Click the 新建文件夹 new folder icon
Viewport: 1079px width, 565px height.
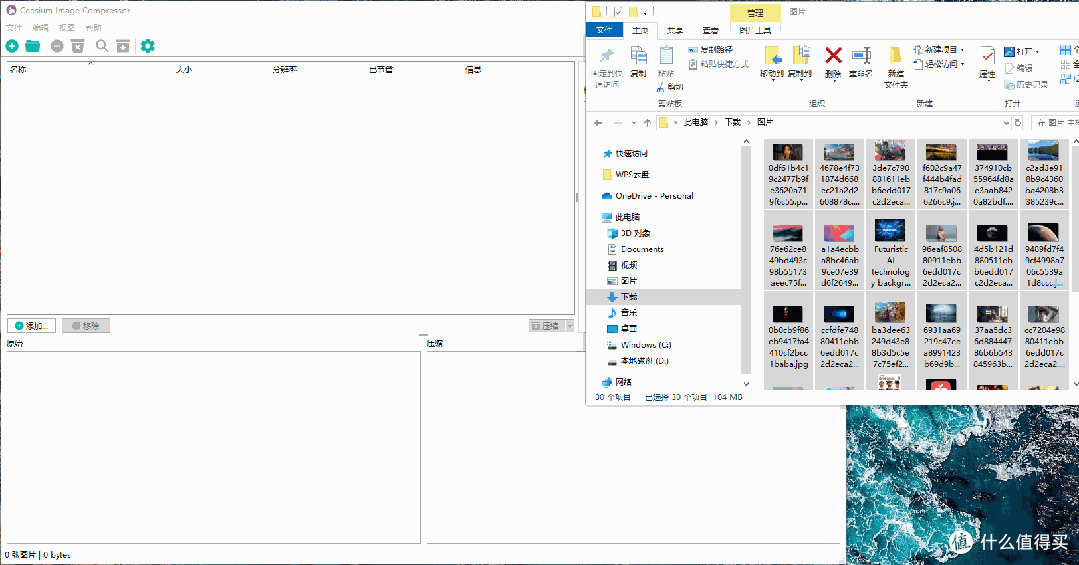[895, 55]
